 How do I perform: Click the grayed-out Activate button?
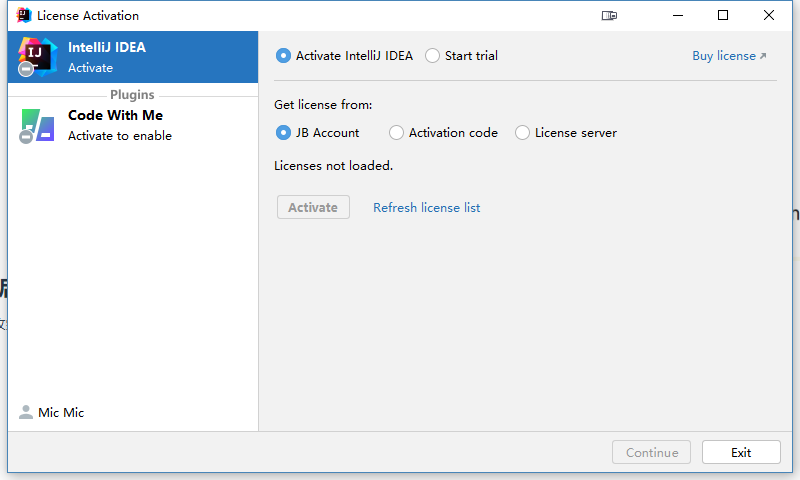point(313,207)
